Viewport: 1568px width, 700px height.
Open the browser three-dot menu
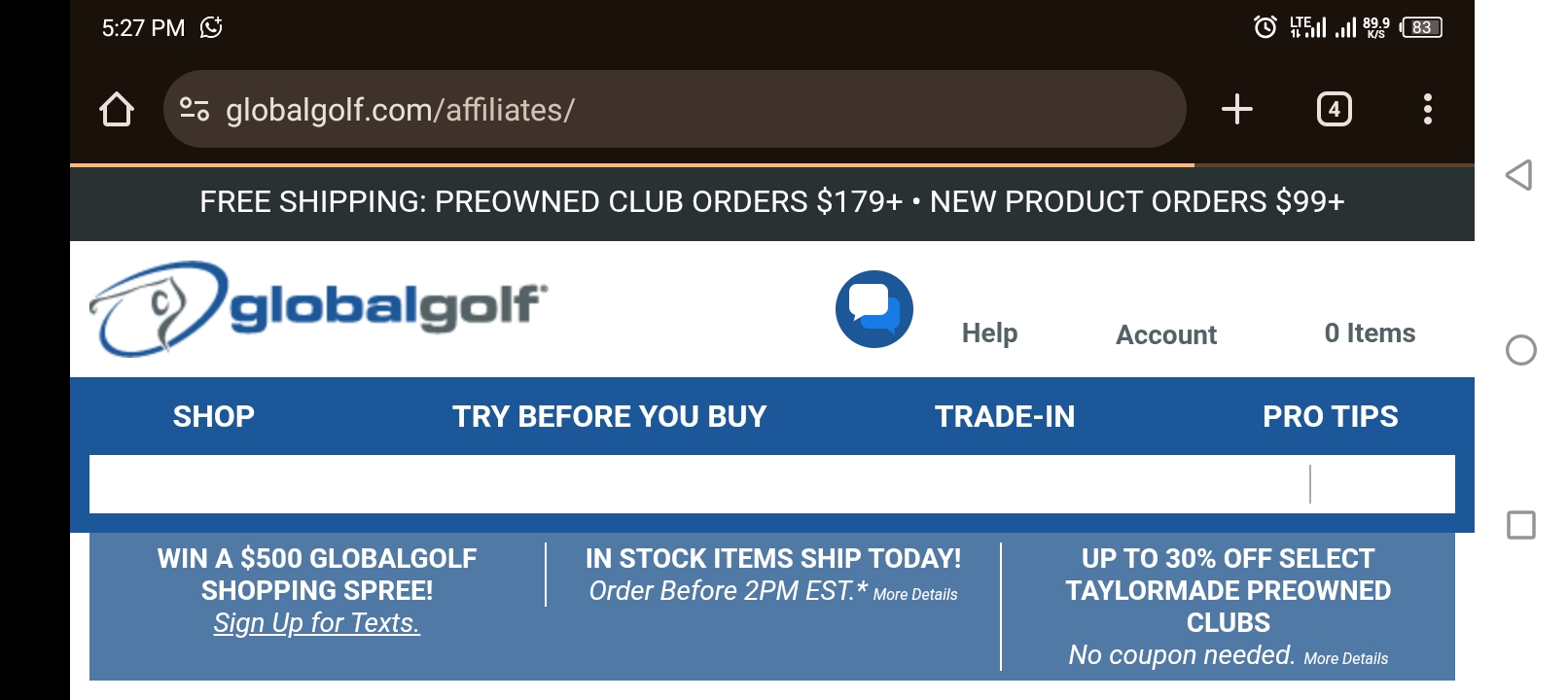pyautogui.click(x=1427, y=109)
